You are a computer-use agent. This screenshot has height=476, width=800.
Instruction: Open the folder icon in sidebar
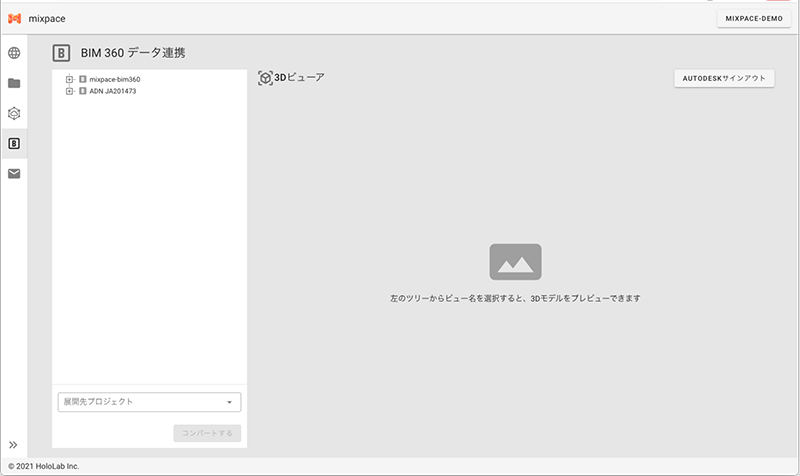14,83
